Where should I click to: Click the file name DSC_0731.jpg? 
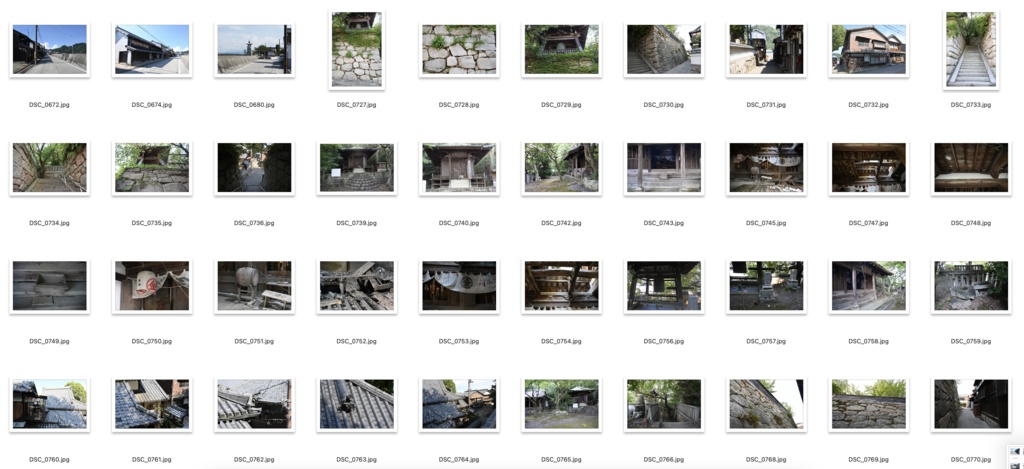point(766,105)
